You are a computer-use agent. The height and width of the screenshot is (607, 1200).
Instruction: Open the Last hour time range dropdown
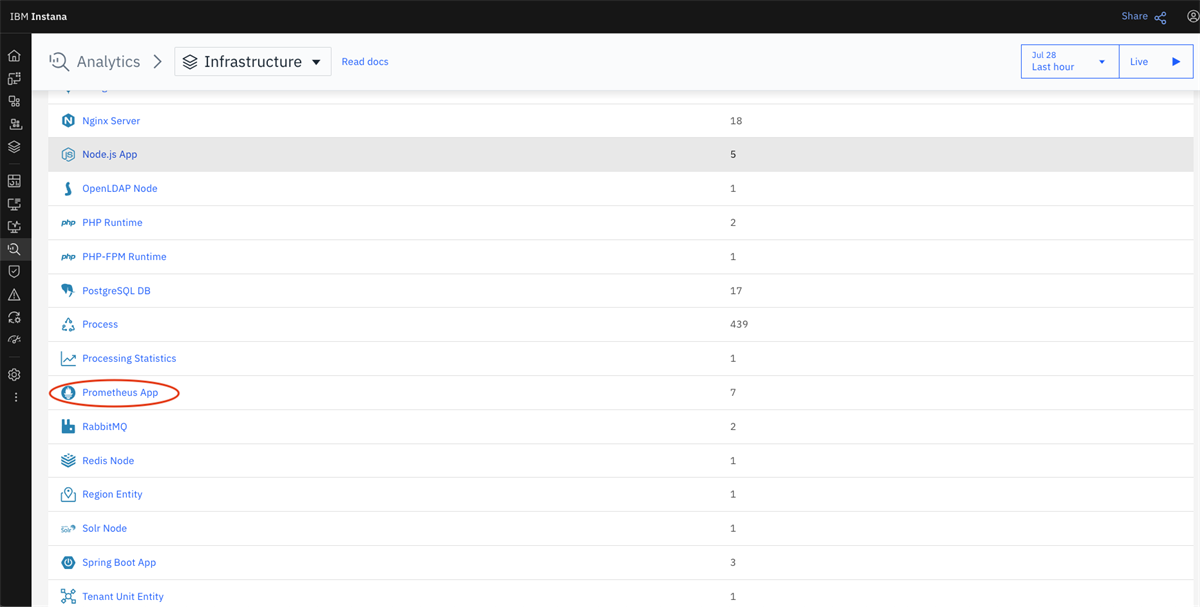coord(1070,61)
